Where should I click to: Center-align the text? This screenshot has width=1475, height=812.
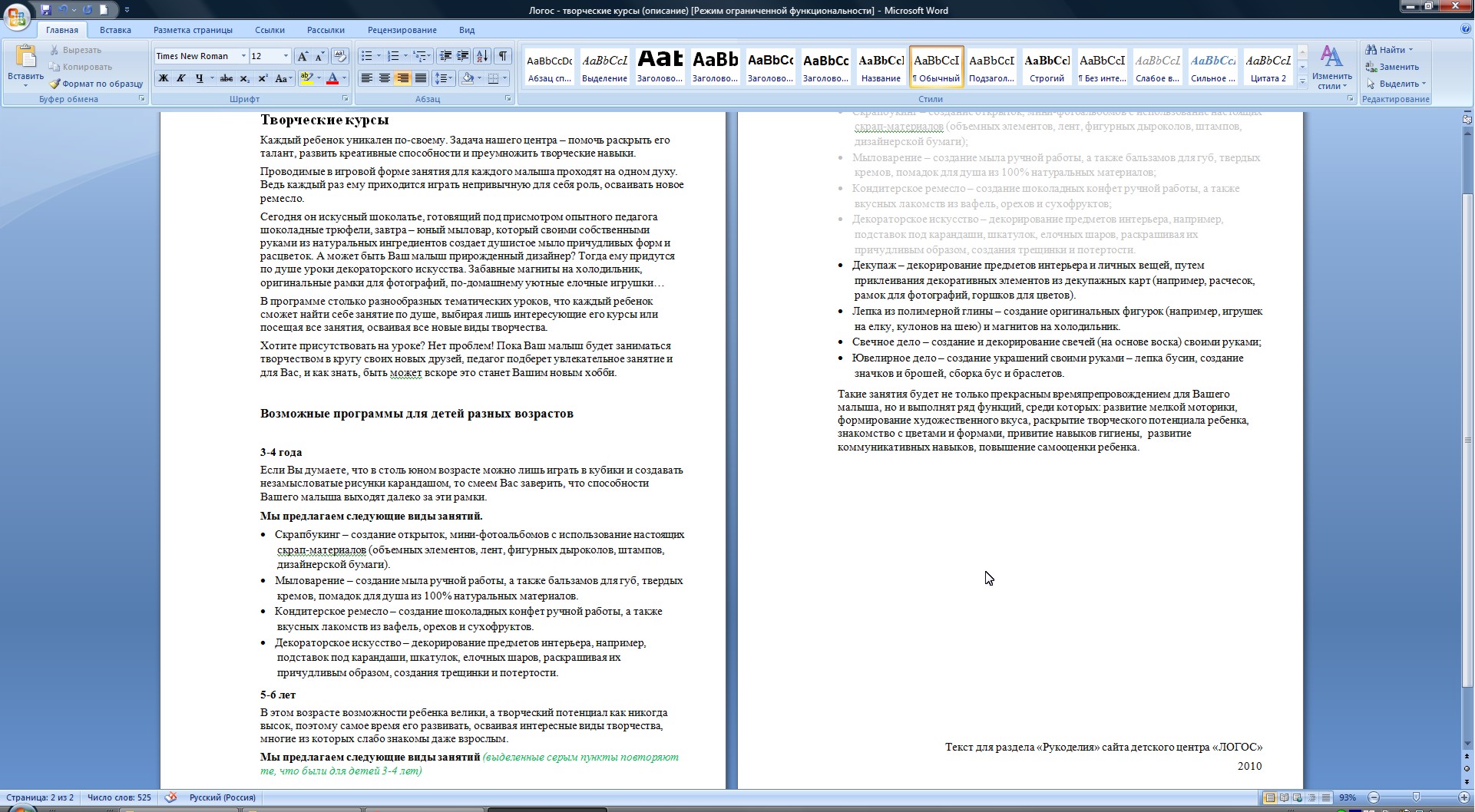pyautogui.click(x=385, y=78)
